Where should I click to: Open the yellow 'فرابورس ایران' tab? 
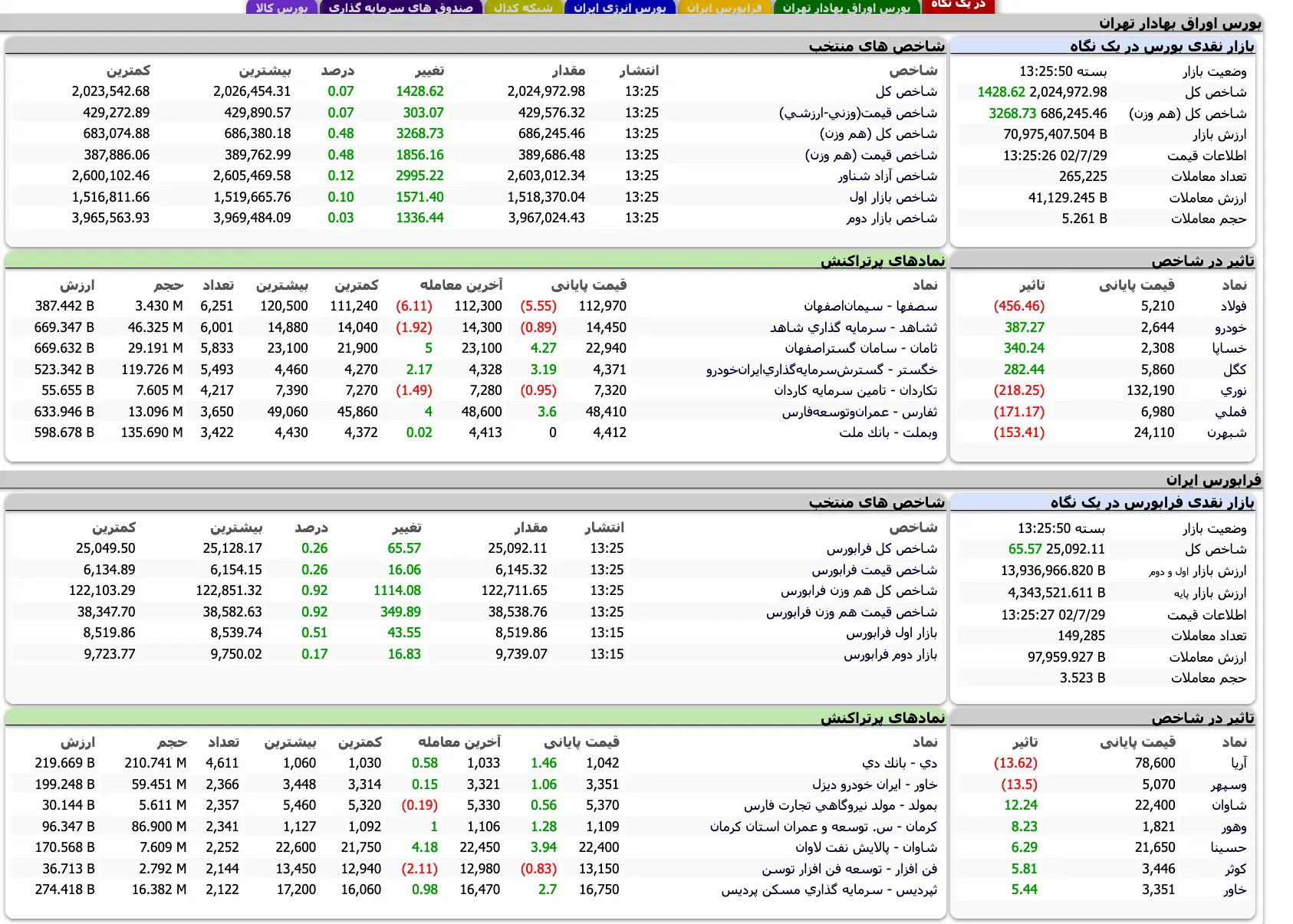point(724,8)
